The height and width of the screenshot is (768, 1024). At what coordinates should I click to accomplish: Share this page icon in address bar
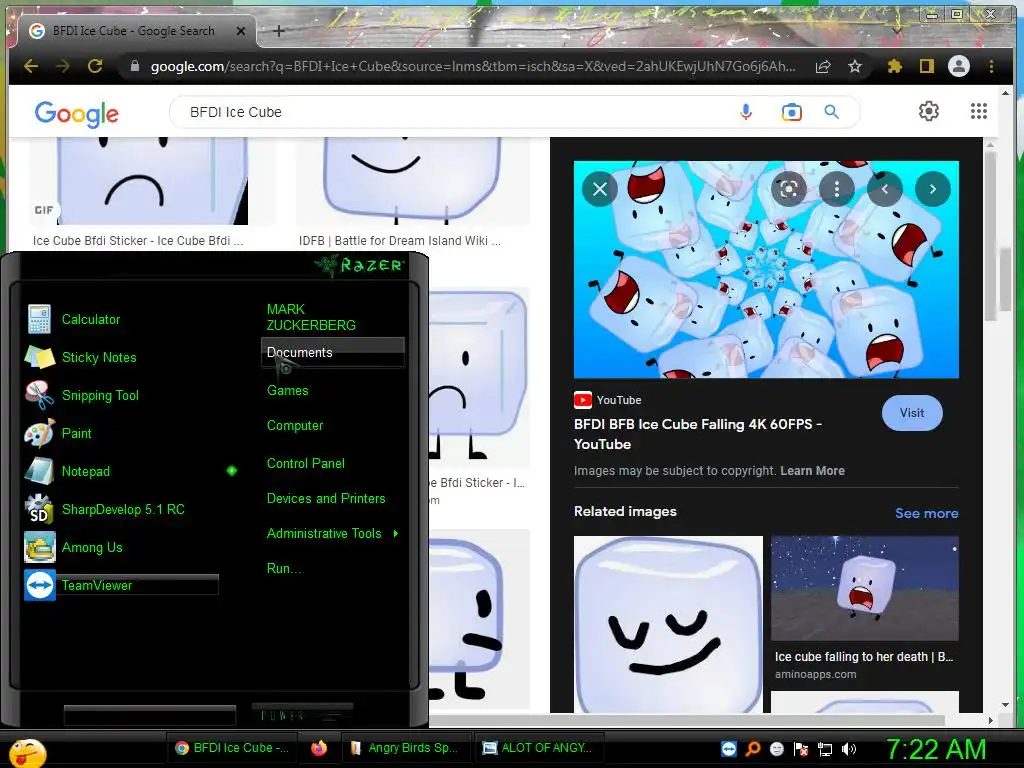click(x=823, y=66)
